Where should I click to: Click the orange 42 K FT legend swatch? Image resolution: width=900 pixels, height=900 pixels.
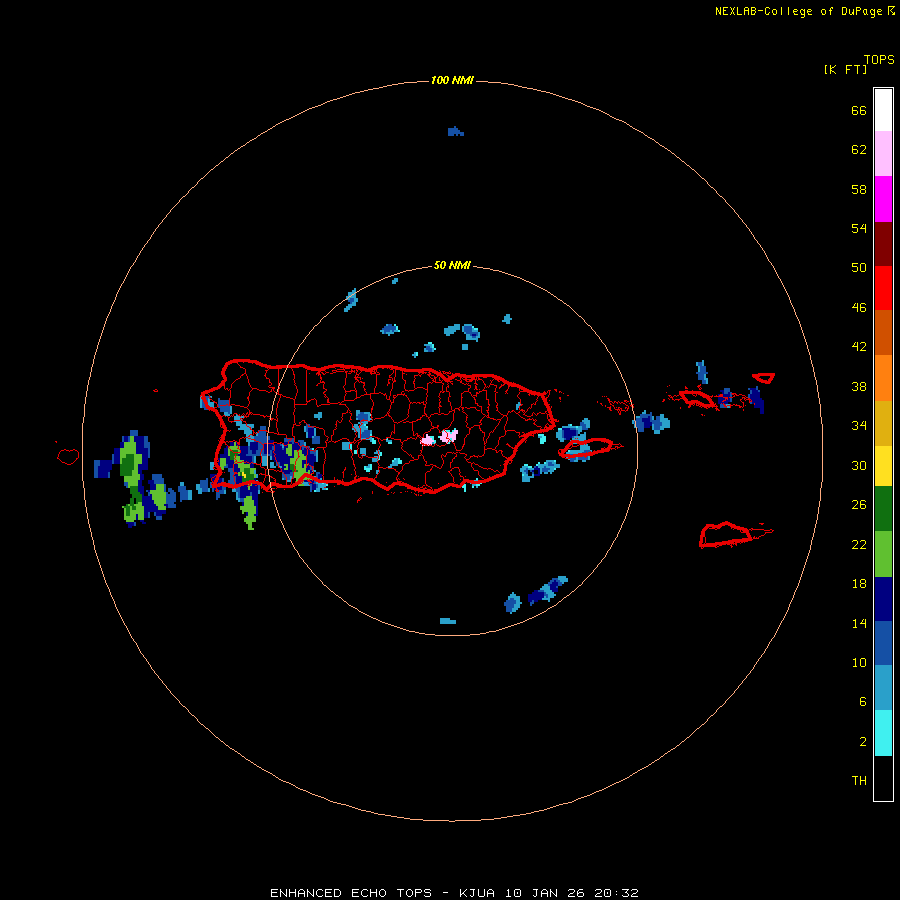(x=883, y=378)
